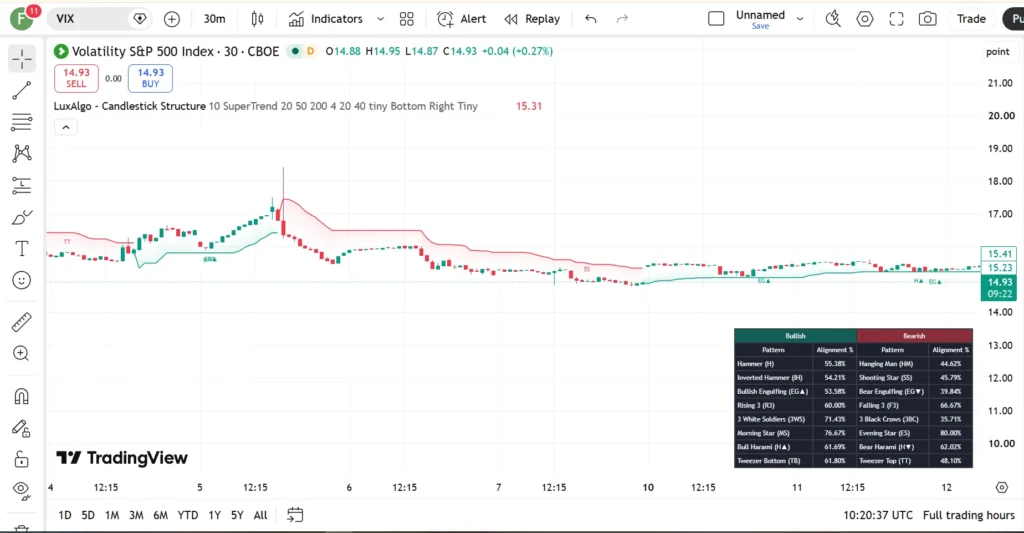Viewport: 1024px width, 533px height.
Task: Set date range to All
Action: (261, 515)
